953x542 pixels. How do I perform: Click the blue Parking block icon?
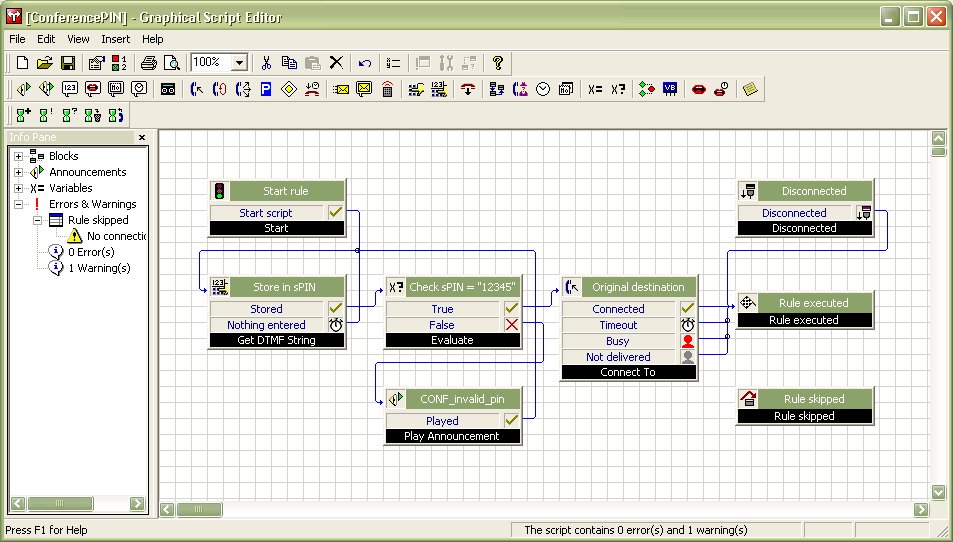pos(266,89)
